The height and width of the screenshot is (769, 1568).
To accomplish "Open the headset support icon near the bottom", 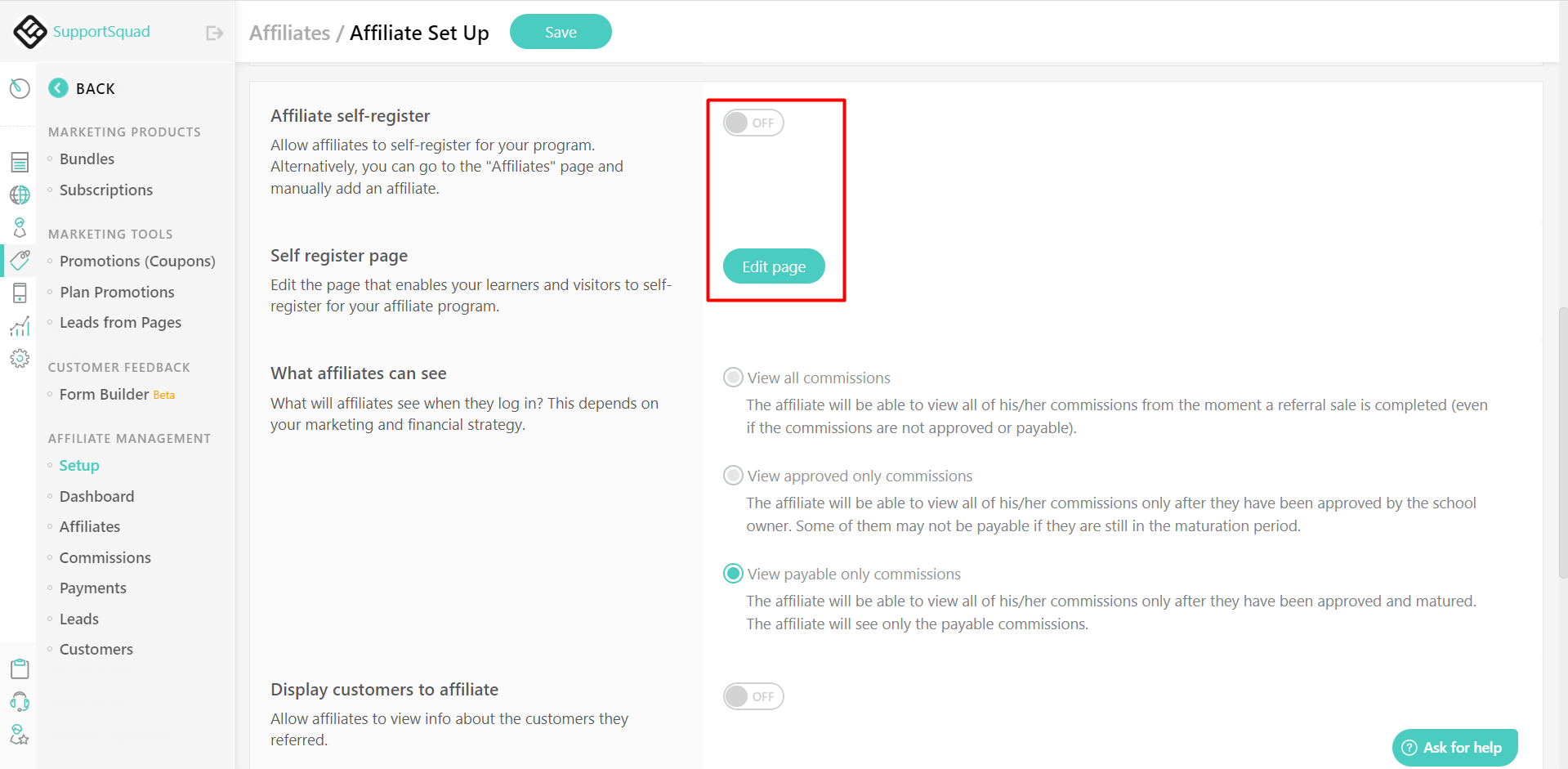I will pyautogui.click(x=19, y=701).
